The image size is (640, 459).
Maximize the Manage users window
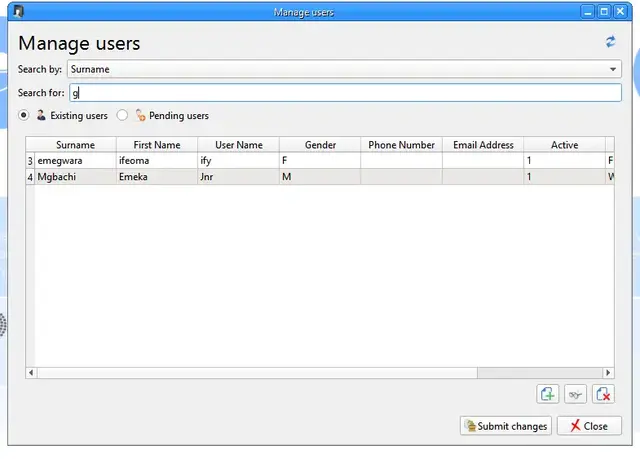604,11
